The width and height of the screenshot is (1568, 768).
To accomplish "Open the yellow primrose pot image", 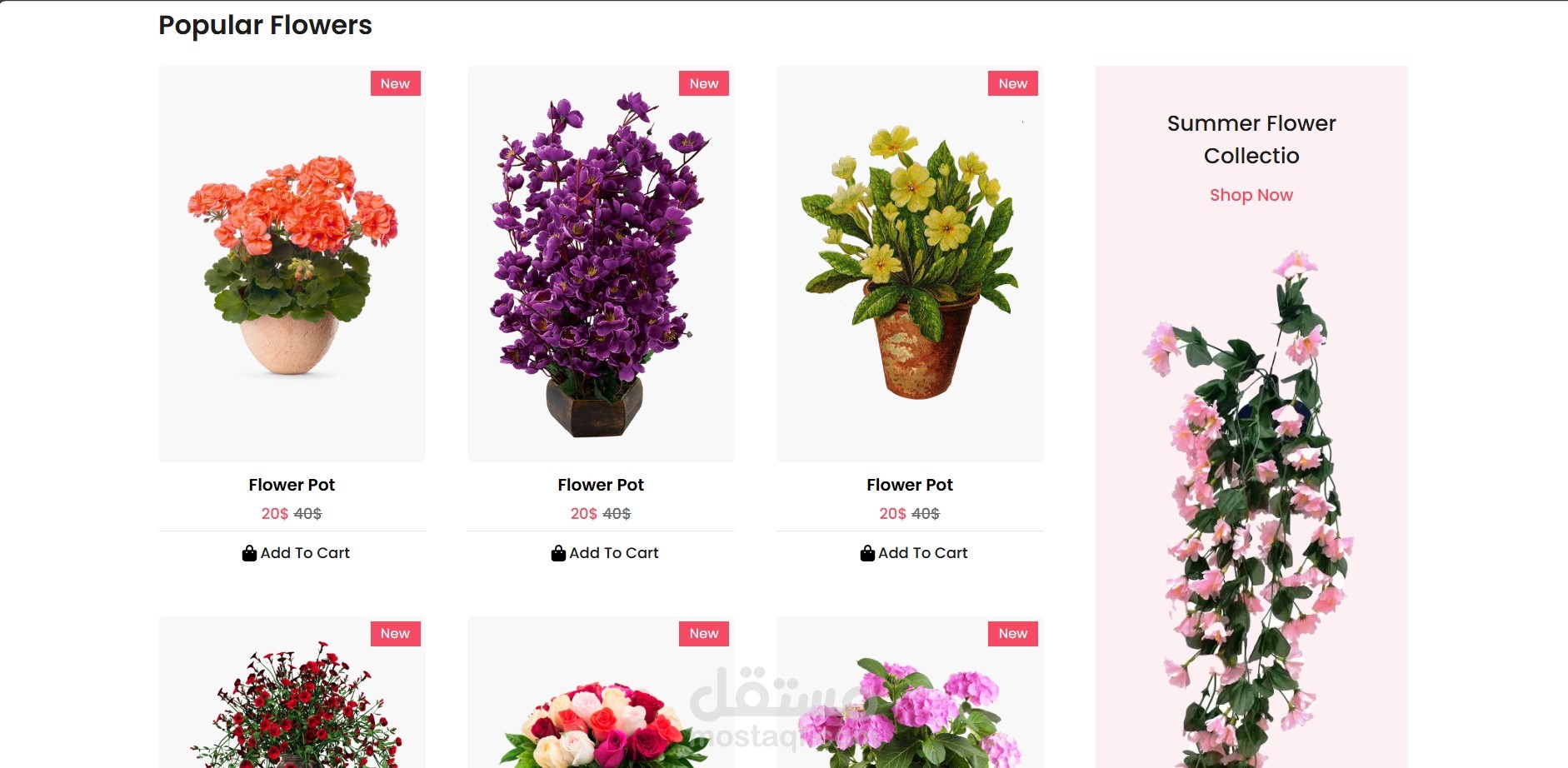I will click(910, 264).
